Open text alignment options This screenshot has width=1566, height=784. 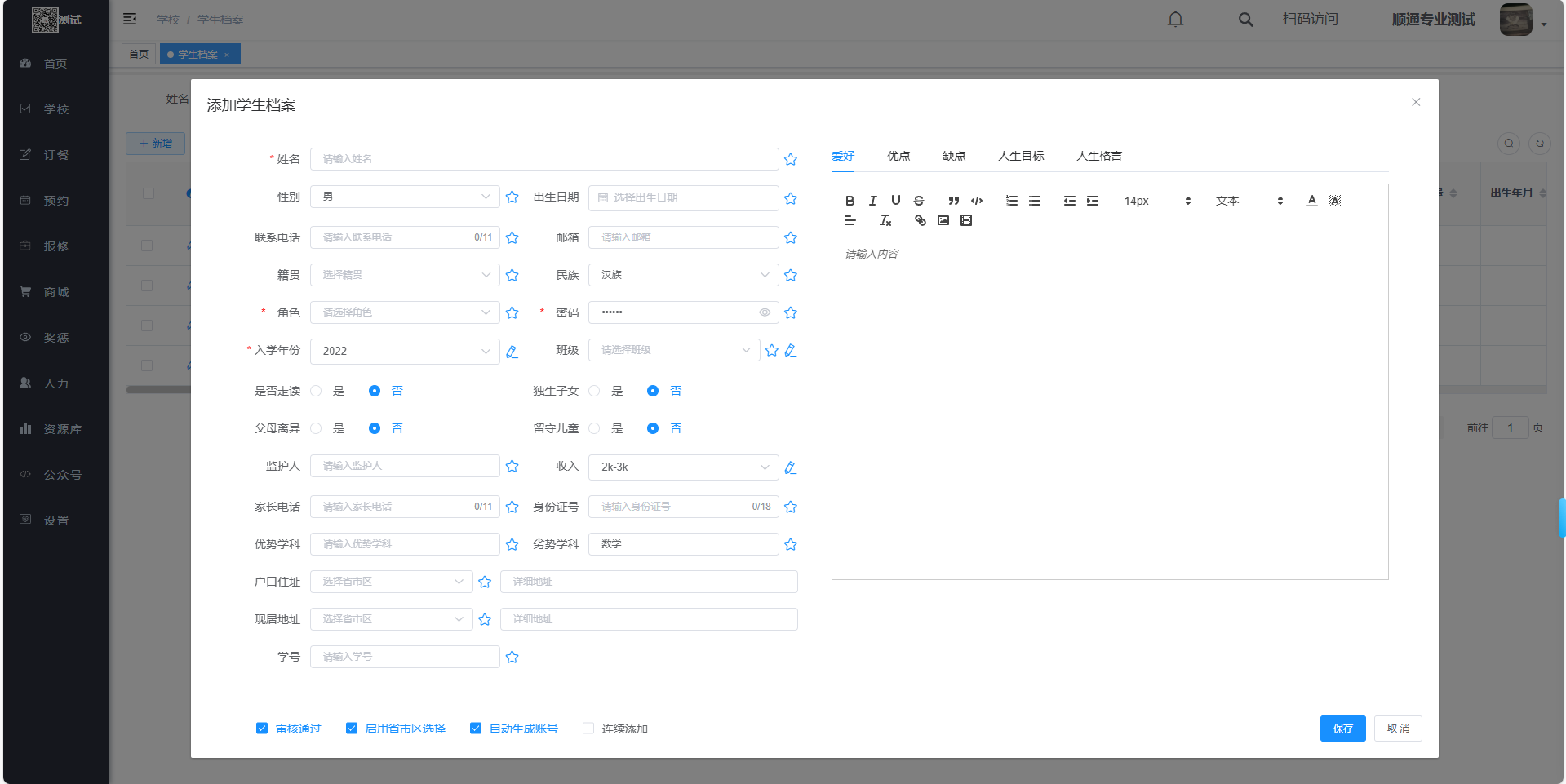pos(850,220)
